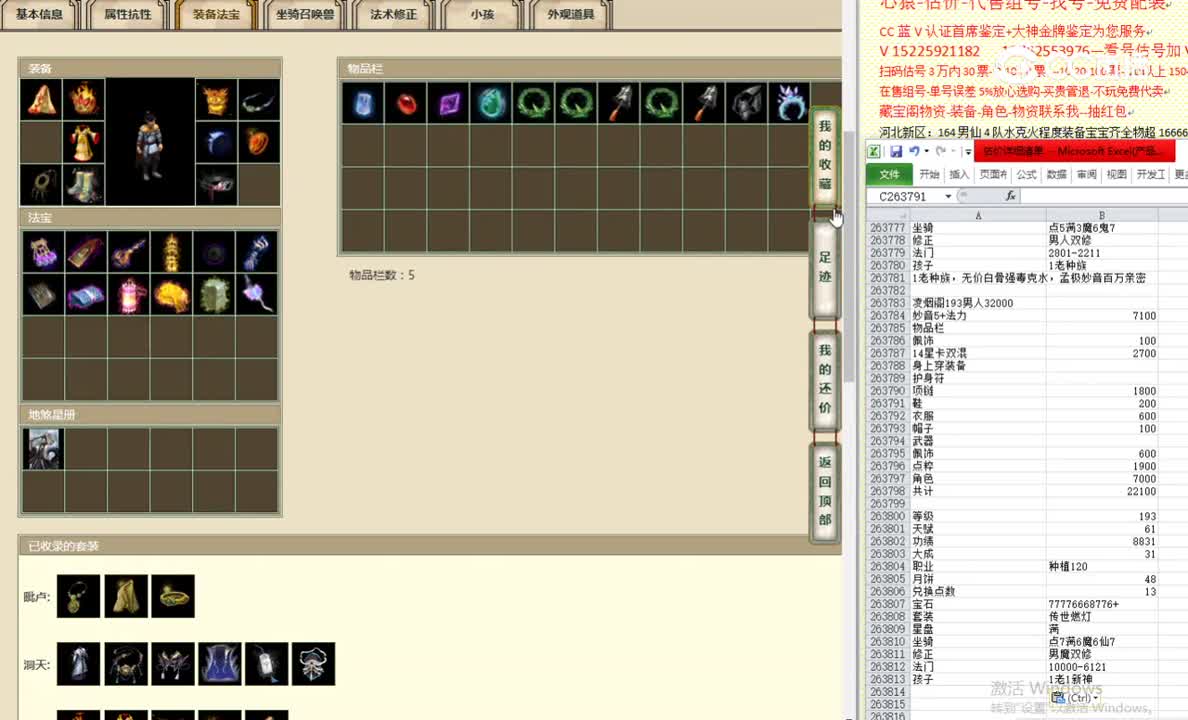Image resolution: width=1188 pixels, height=720 pixels.
Task: Select Excel column A header
Action: [x=978, y=215]
